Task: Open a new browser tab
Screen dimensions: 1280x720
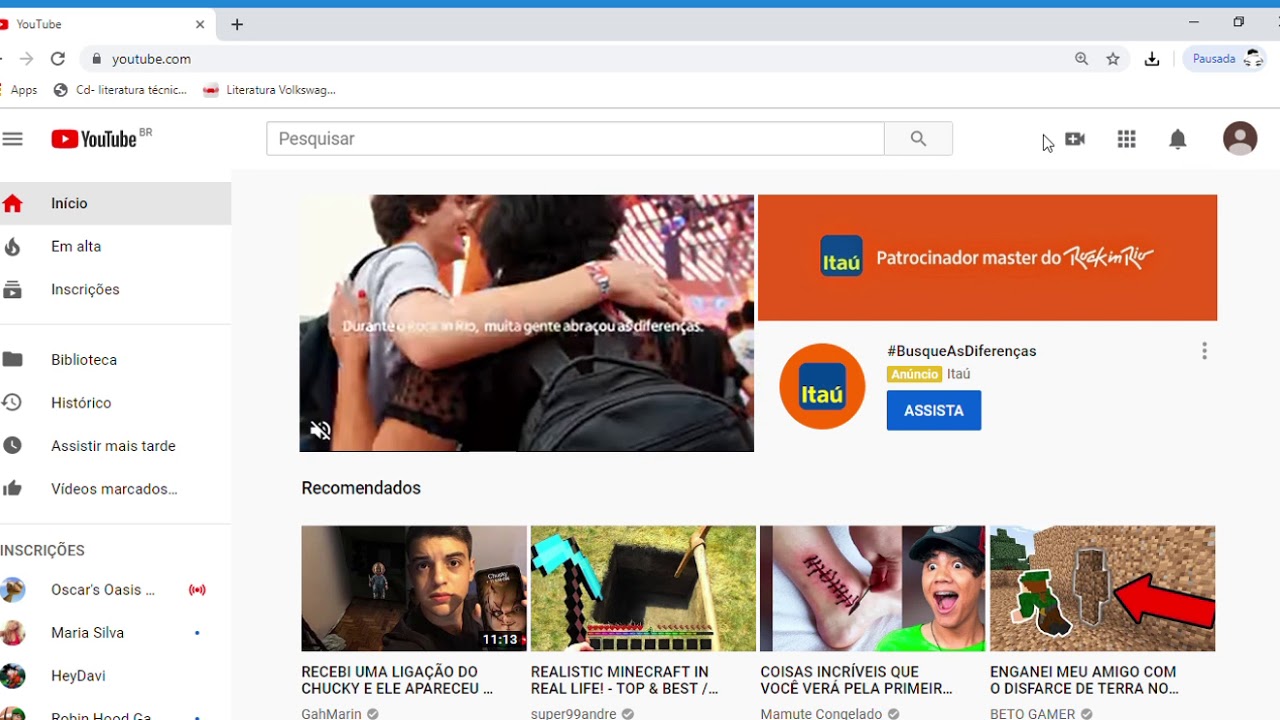Action: (237, 24)
